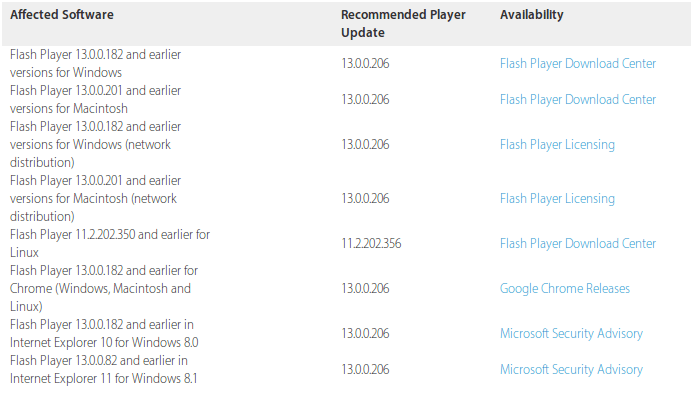Open Flash Player Licensing for Macintosh network distribution
The image size is (691, 397).
tap(557, 199)
